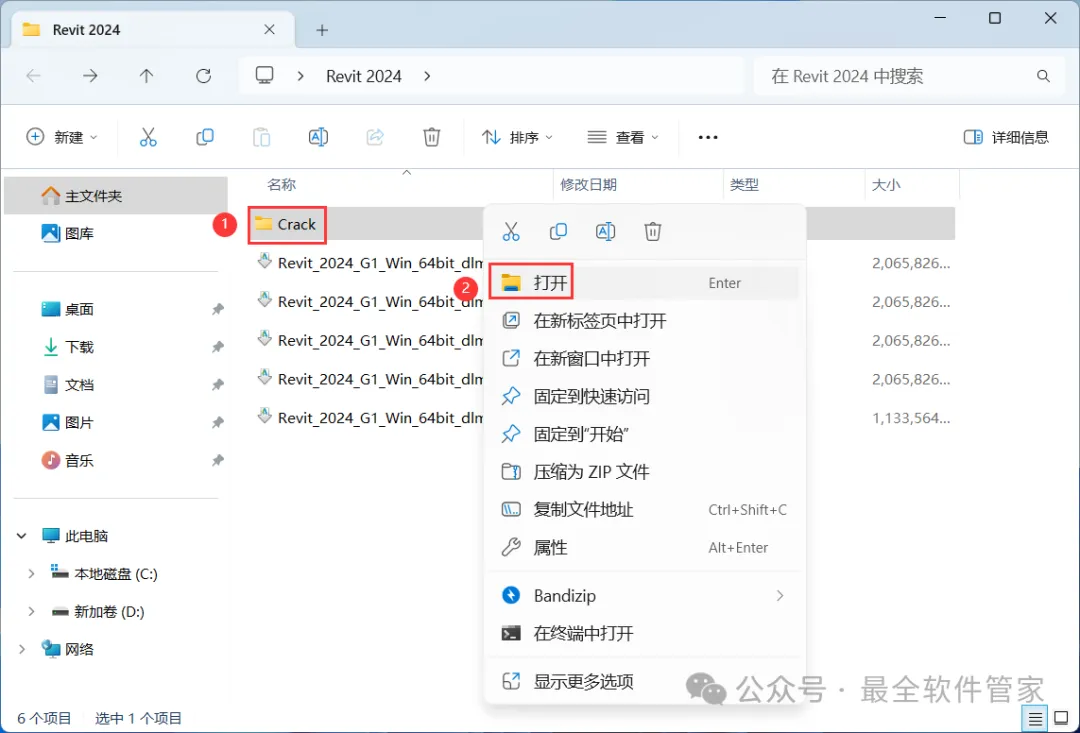Screen dimensions: 1080x733
Task: Click the Delete trash icon in the toolbar
Action: (x=431, y=137)
